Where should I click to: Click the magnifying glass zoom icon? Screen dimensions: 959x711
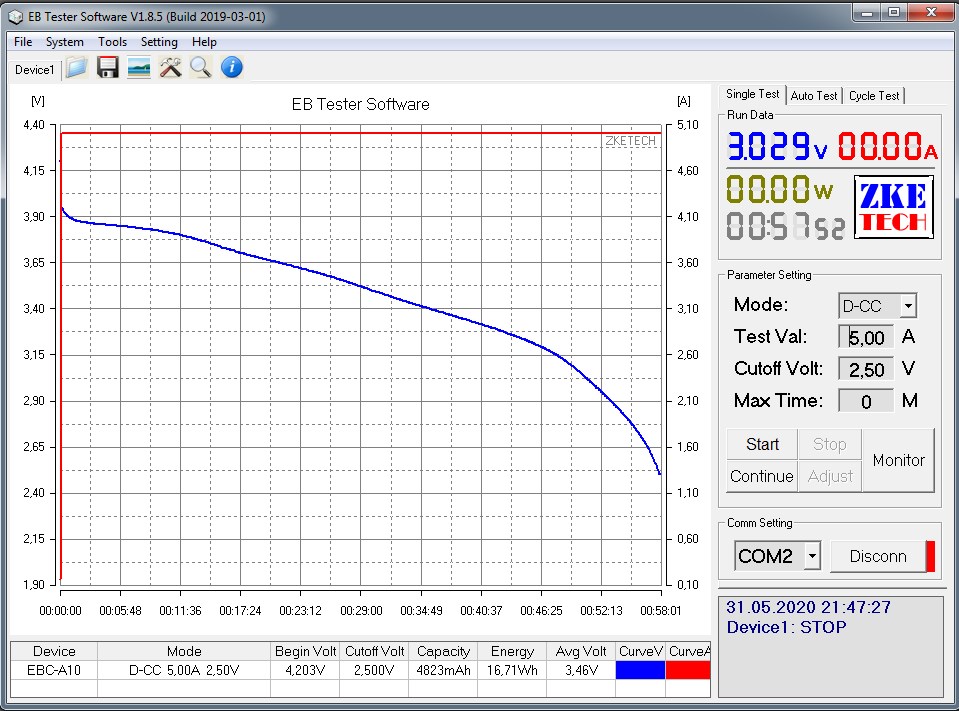(x=201, y=68)
